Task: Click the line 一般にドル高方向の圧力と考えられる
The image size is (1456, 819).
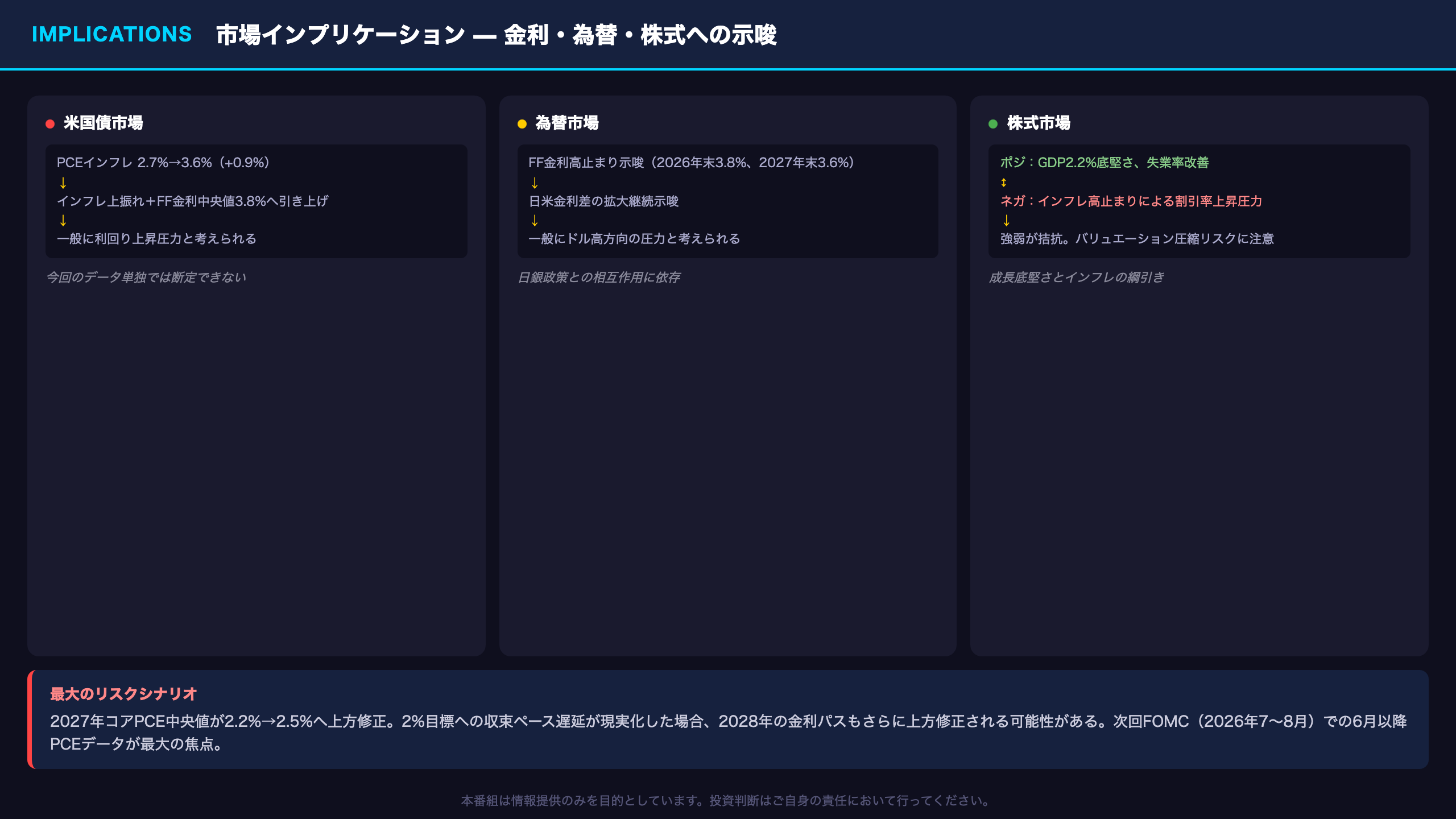Action: pos(634,239)
